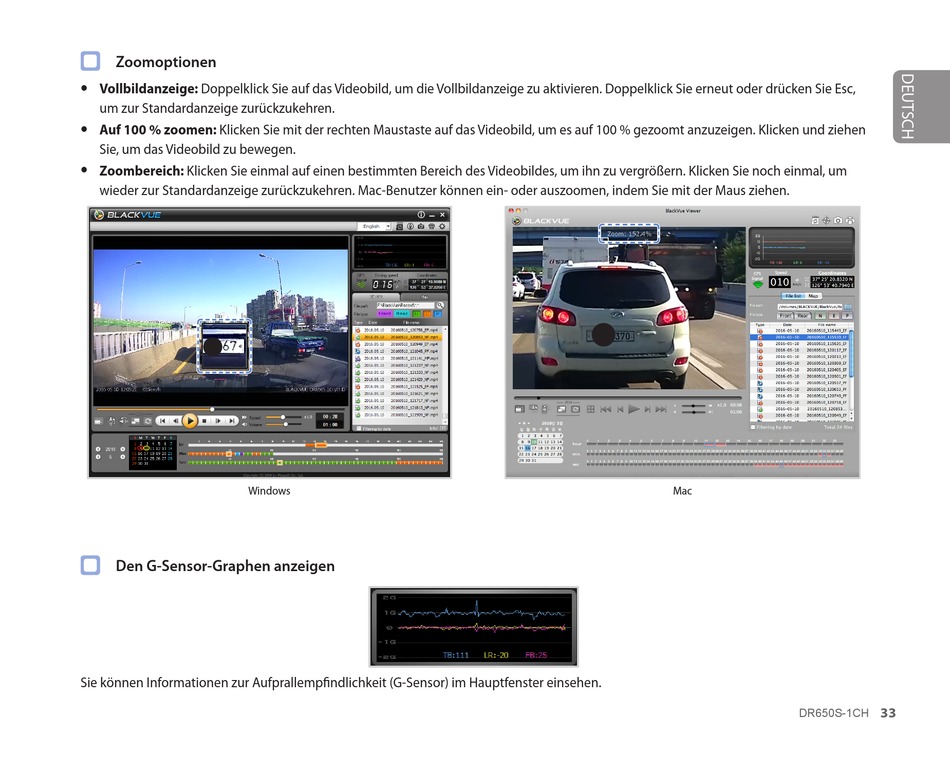950x760 pixels.
Task: Click the yellow-circled date in Windows calendar
Action: tap(147, 448)
